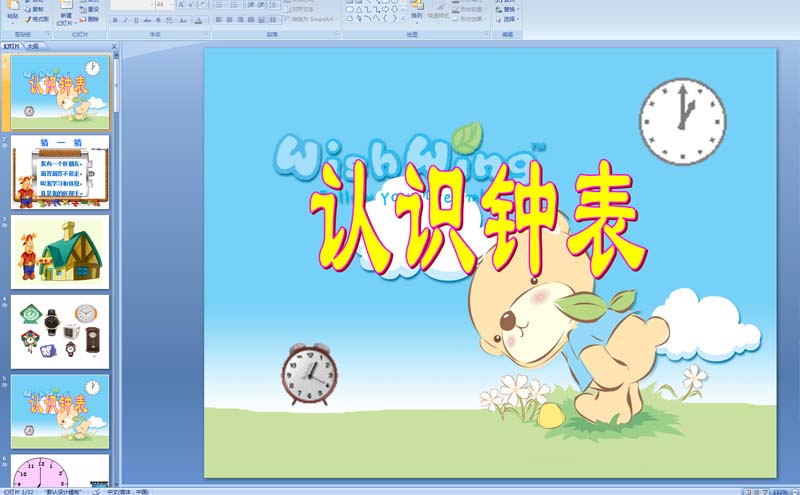800x495 pixels.
Task: Toggle text Shadow formatting
Action: point(158,20)
